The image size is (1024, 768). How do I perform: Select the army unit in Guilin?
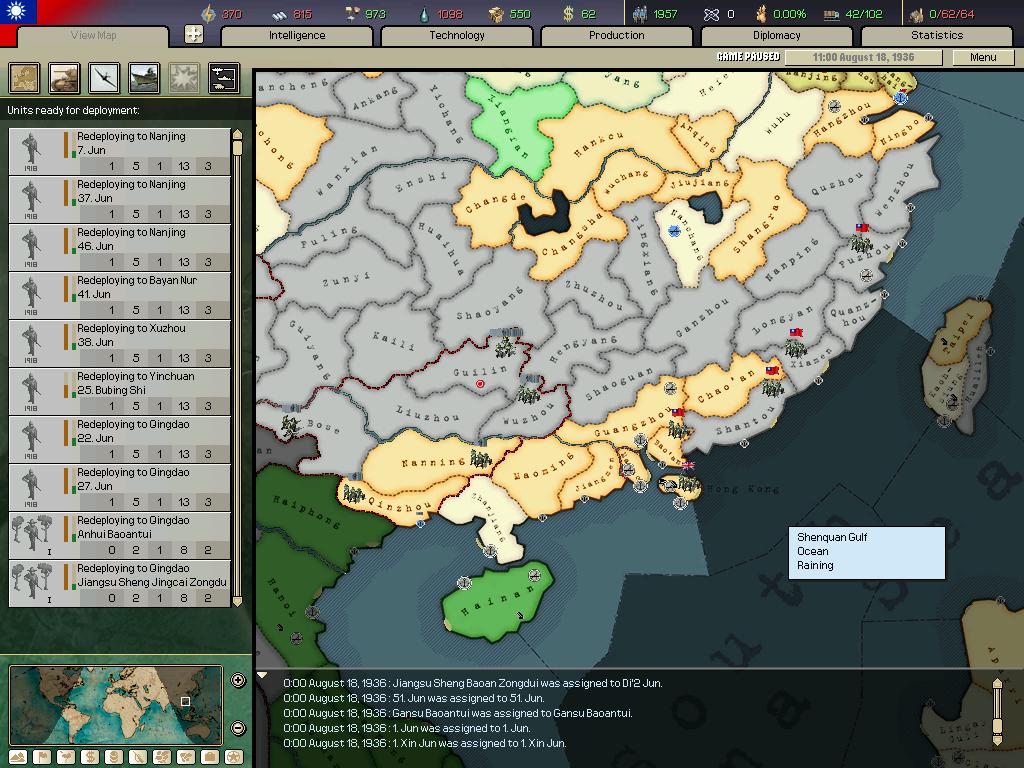(x=505, y=346)
